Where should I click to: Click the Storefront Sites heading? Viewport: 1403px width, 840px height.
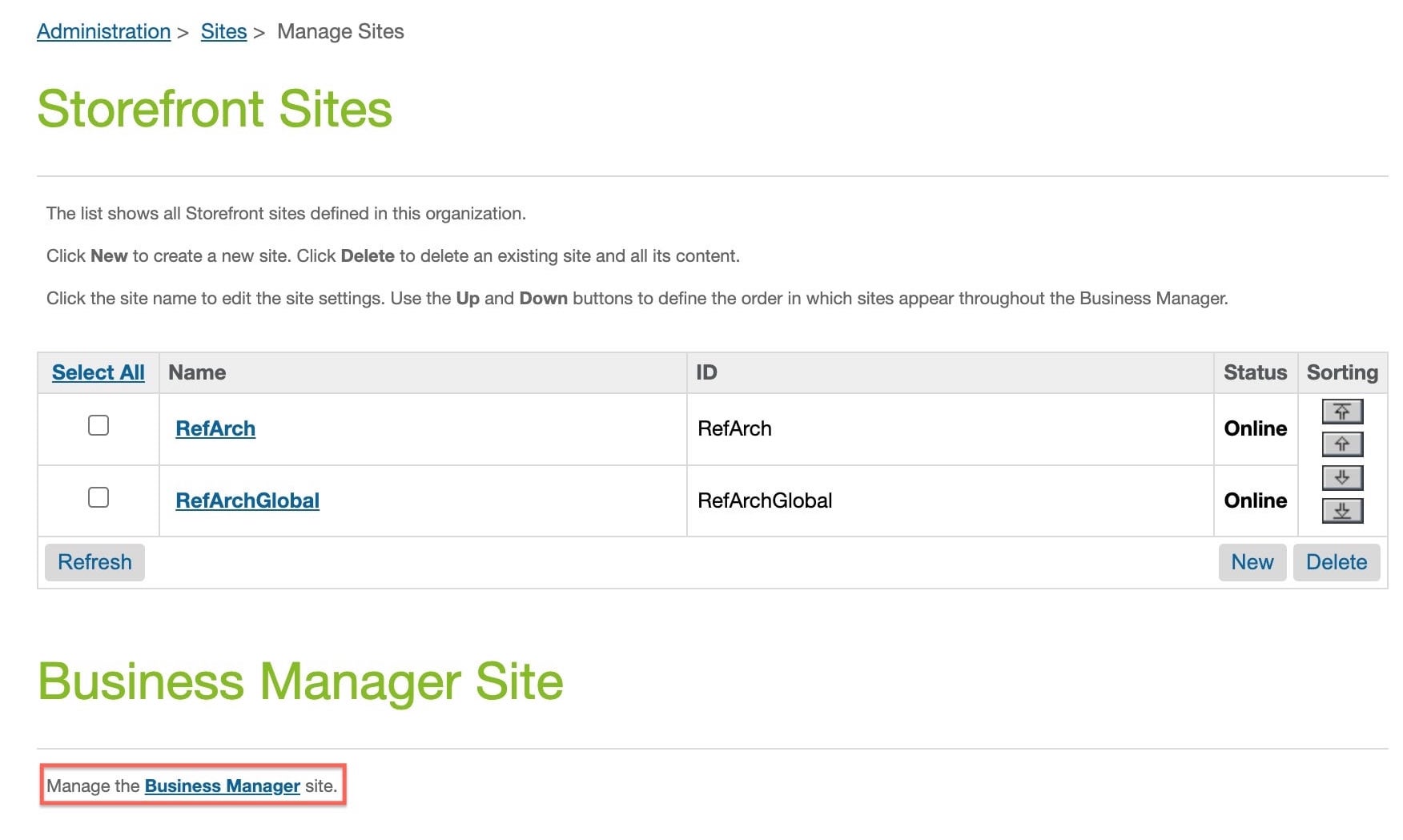(x=215, y=109)
